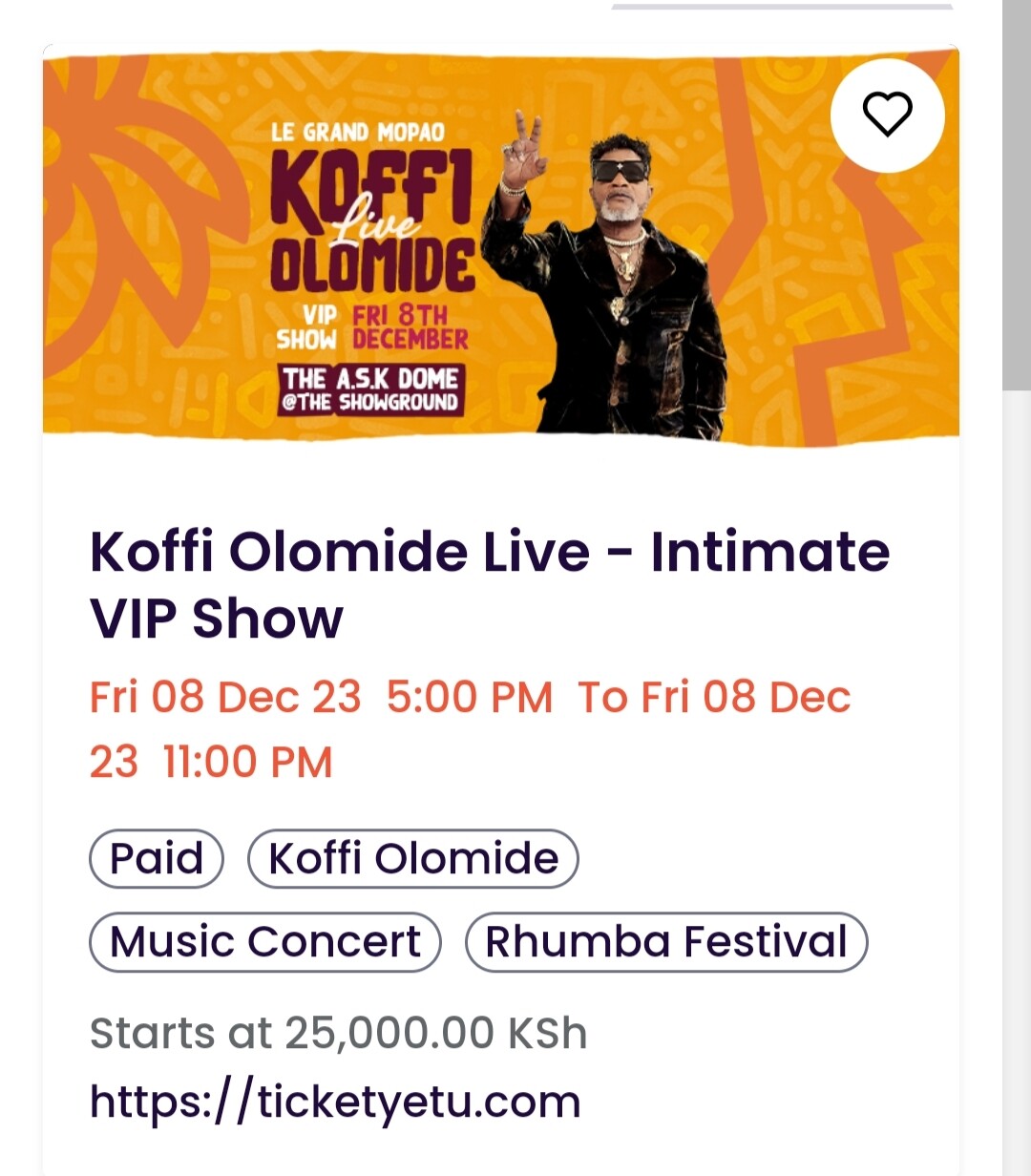Click the FRI 8TH DECEMBER banner text

click(x=410, y=327)
